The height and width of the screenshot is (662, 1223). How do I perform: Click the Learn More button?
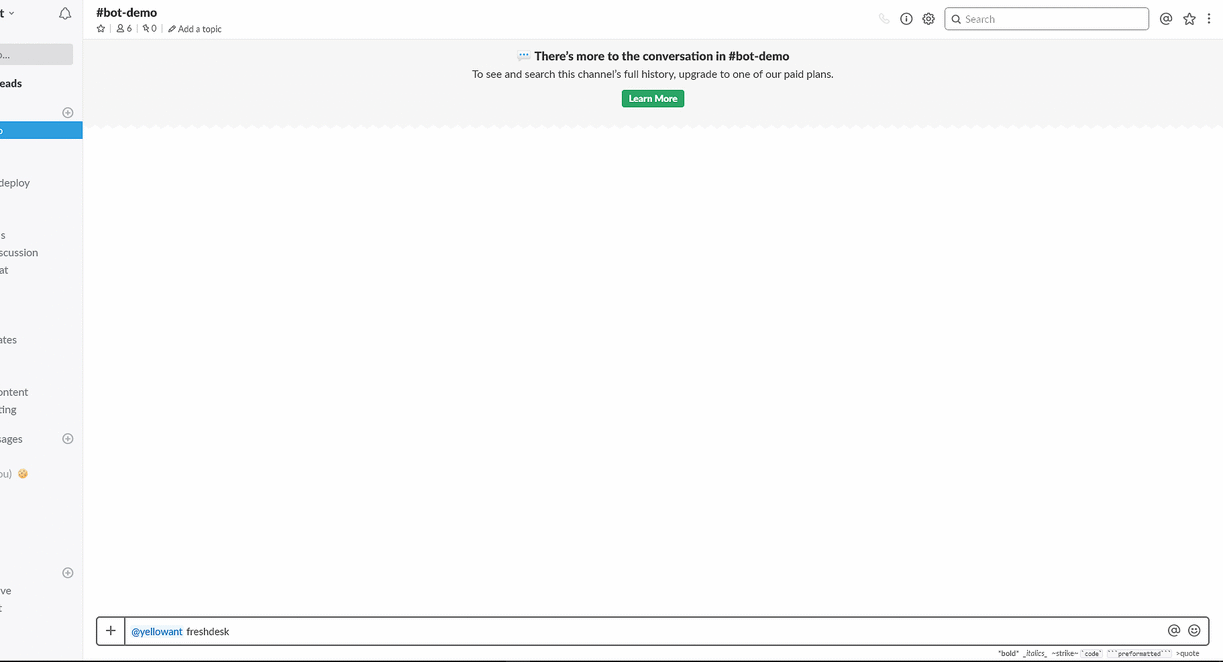653,98
